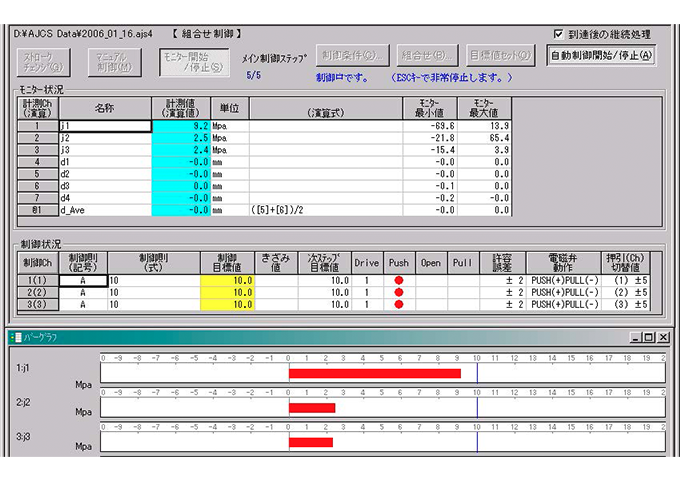The width and height of the screenshot is (680, 480).
Task: Click monitor maximum value 65.4
Action: tap(484, 138)
